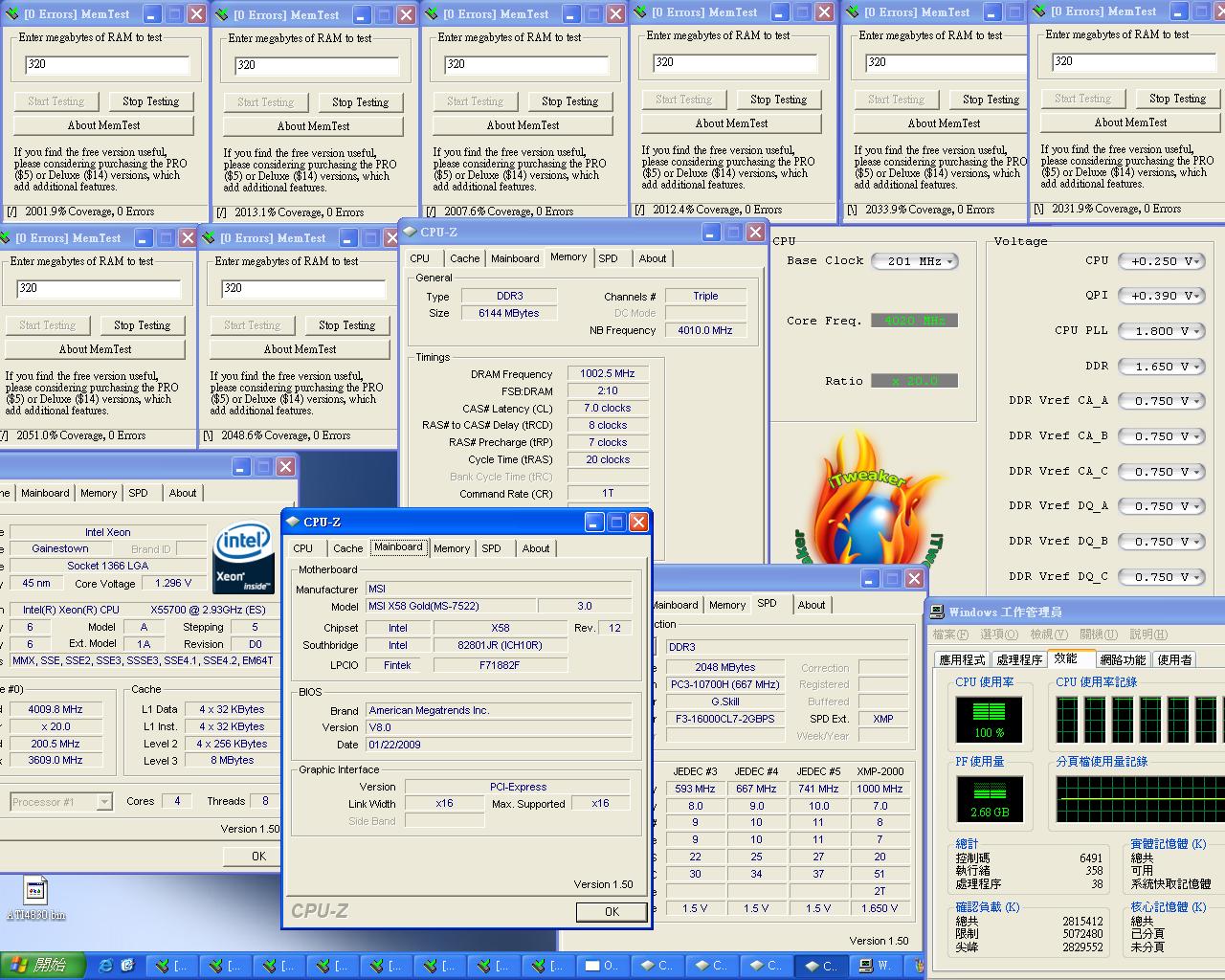Open the CPU voltage +0.250 V dropdown
This screenshot has height=980, width=1225.
click(x=1161, y=261)
